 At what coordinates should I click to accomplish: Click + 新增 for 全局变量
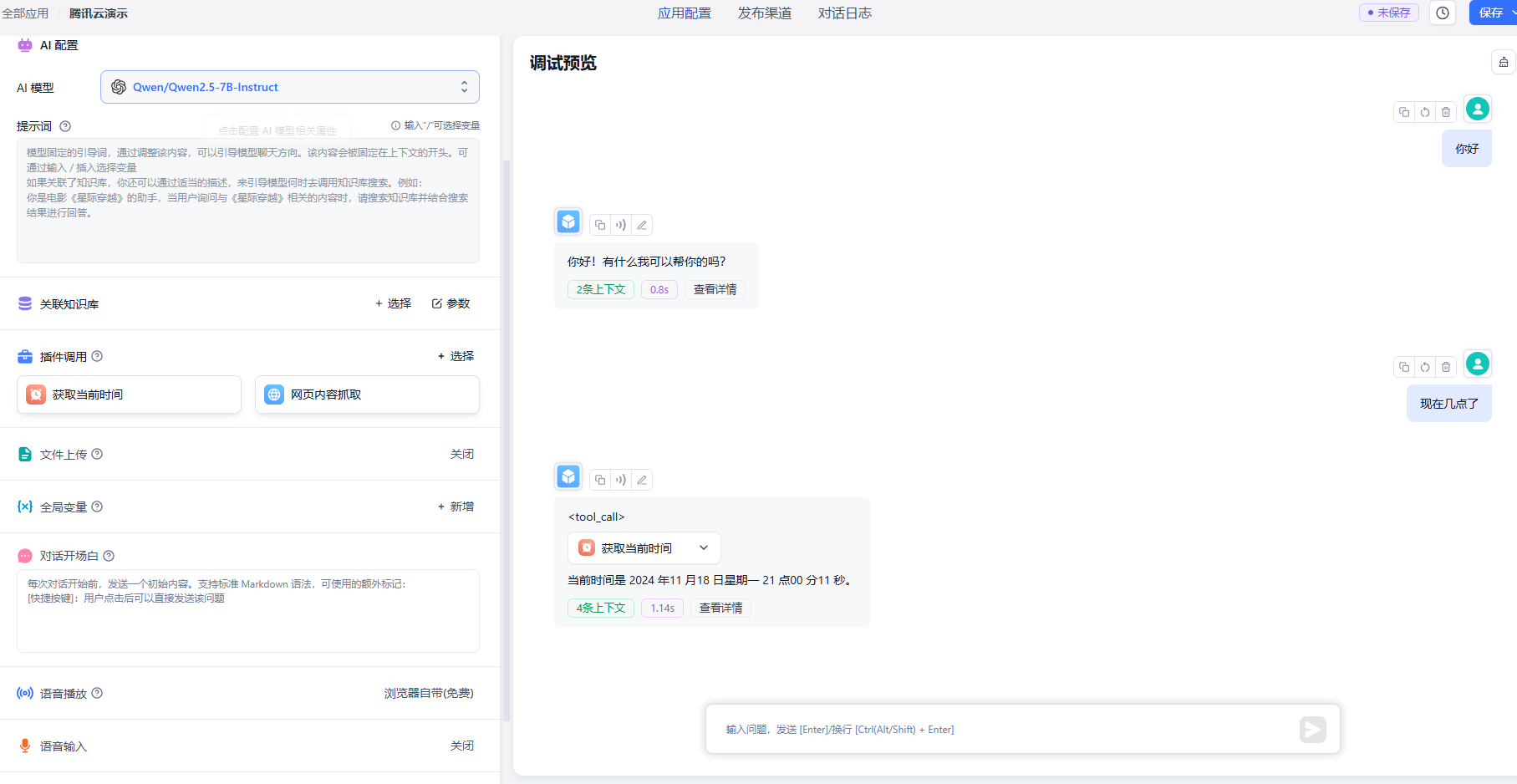pos(456,507)
